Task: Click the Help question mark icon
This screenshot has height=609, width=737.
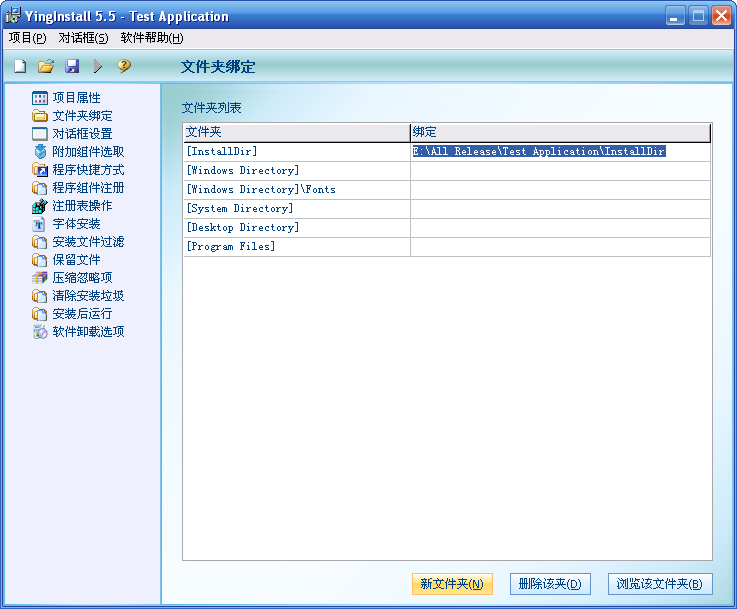Action: pos(124,66)
